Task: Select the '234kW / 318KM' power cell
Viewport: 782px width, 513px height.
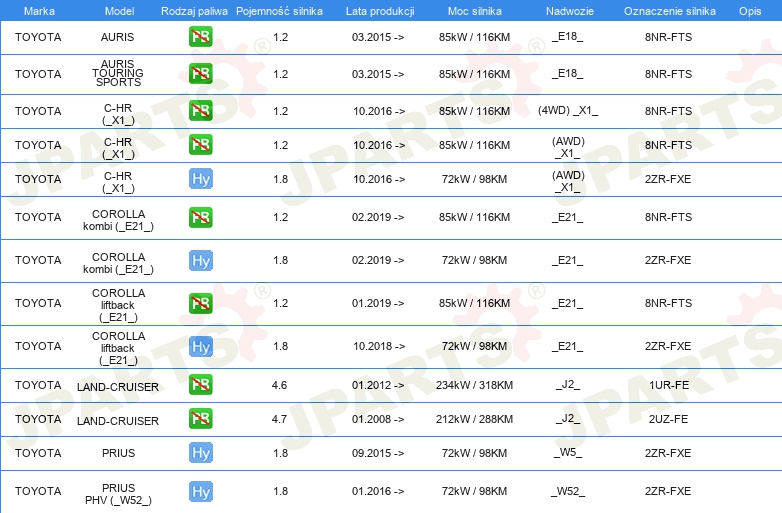Action: click(x=474, y=385)
